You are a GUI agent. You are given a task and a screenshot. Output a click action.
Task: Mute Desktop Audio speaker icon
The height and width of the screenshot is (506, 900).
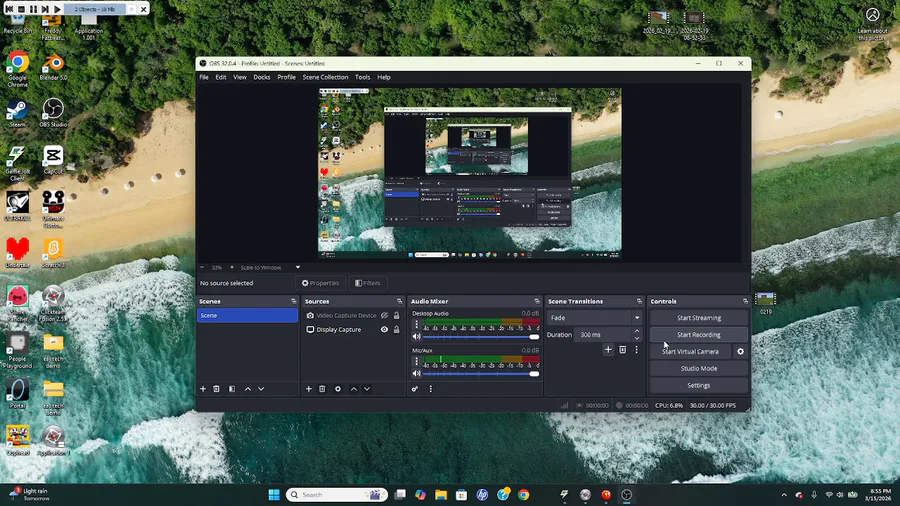click(417, 337)
